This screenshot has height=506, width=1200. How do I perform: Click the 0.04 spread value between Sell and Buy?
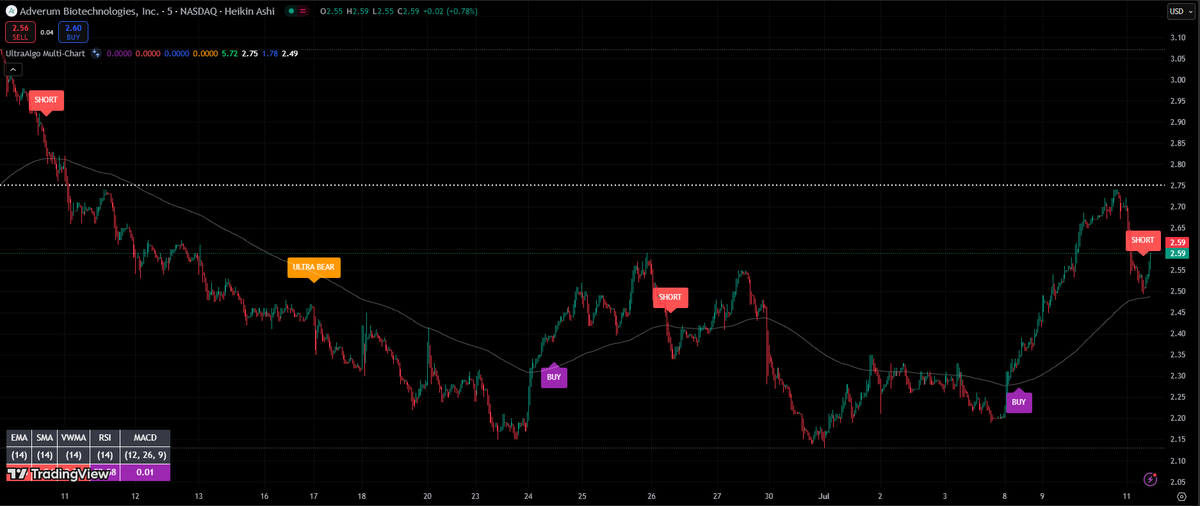click(47, 32)
